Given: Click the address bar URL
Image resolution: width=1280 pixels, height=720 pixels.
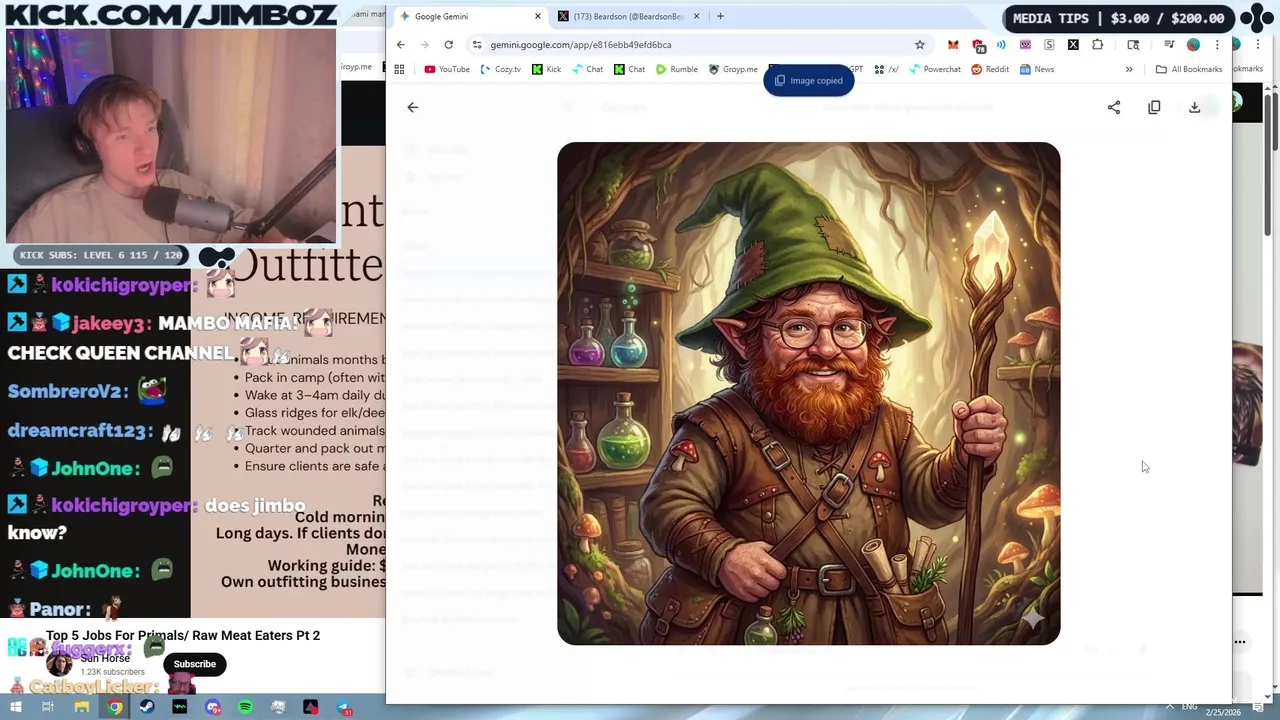Looking at the screenshot, I should (x=581, y=44).
